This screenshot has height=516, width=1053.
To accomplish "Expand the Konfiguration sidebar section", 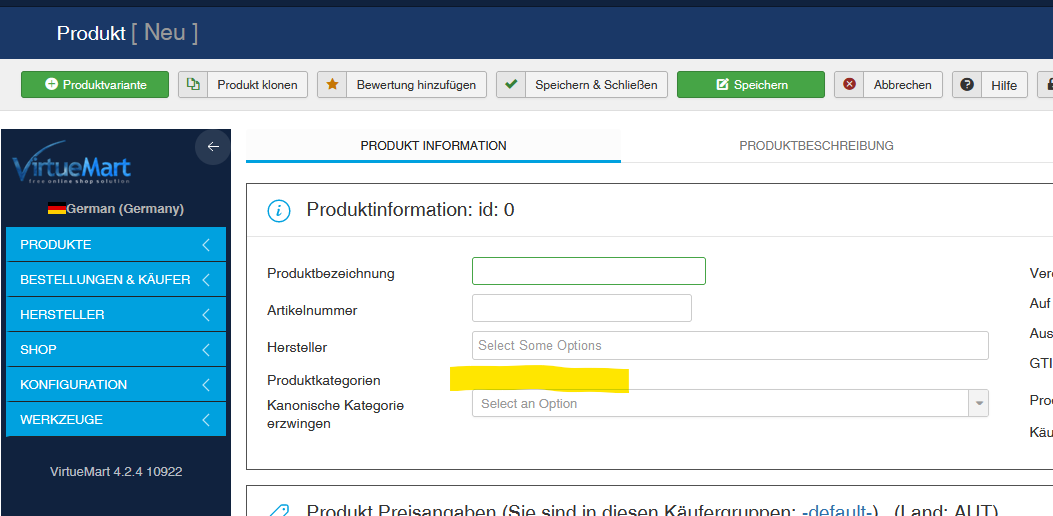I will click(x=115, y=385).
